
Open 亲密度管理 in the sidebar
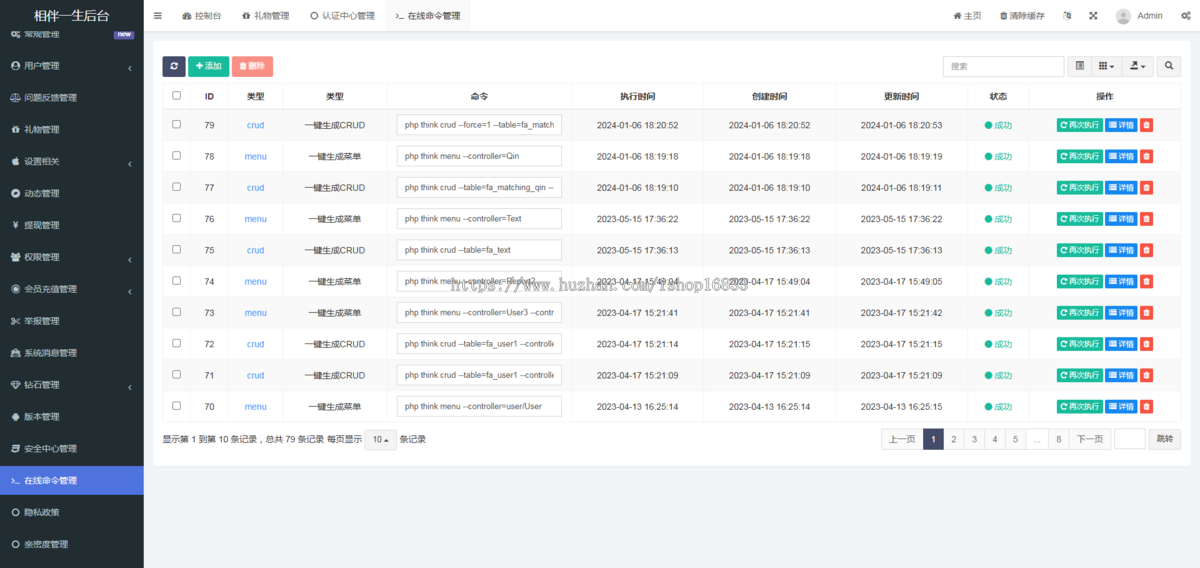[72, 545]
